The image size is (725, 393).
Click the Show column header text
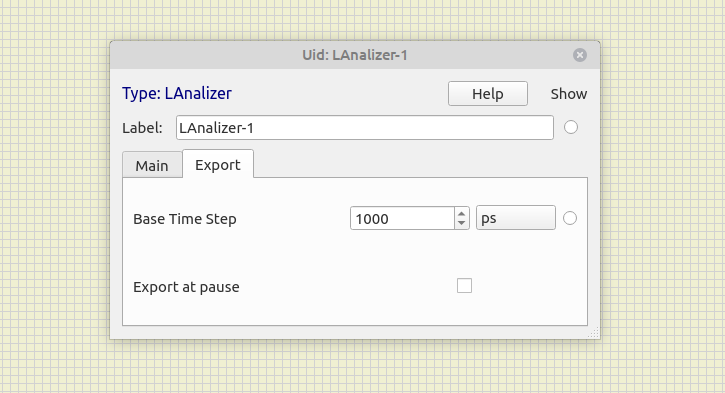coord(569,94)
